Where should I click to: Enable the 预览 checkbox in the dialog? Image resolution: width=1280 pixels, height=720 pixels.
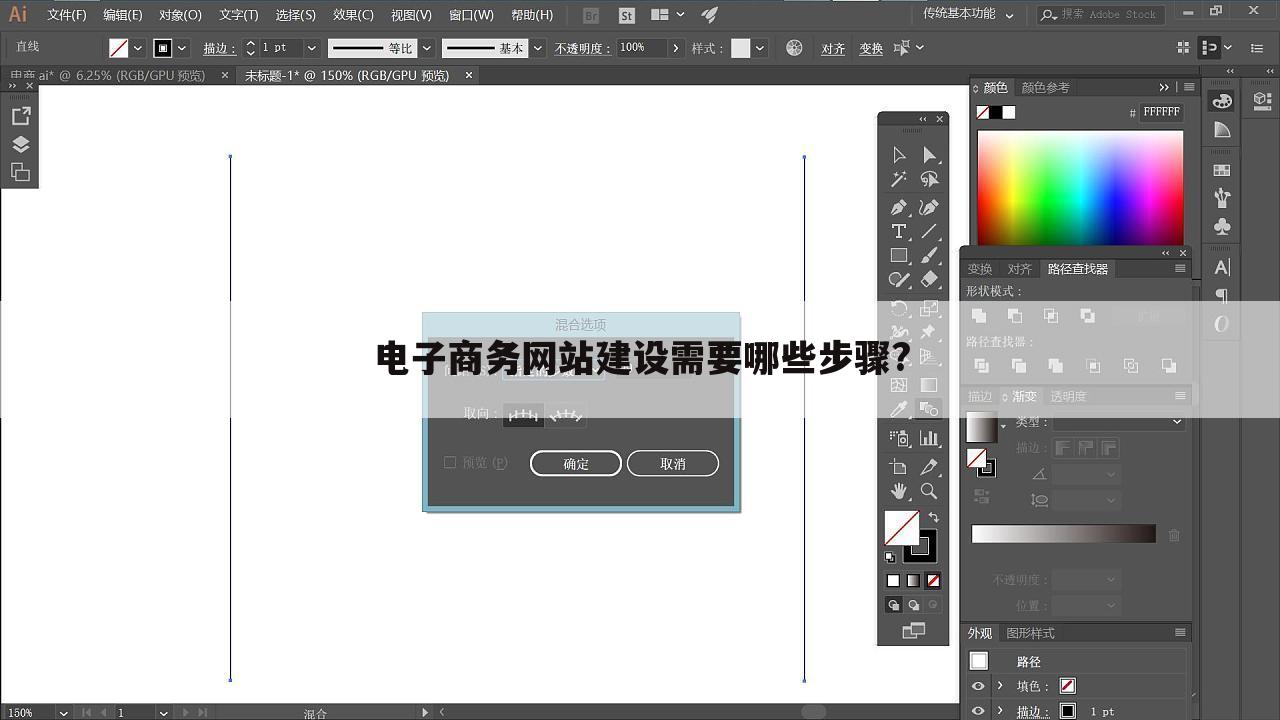click(451, 462)
